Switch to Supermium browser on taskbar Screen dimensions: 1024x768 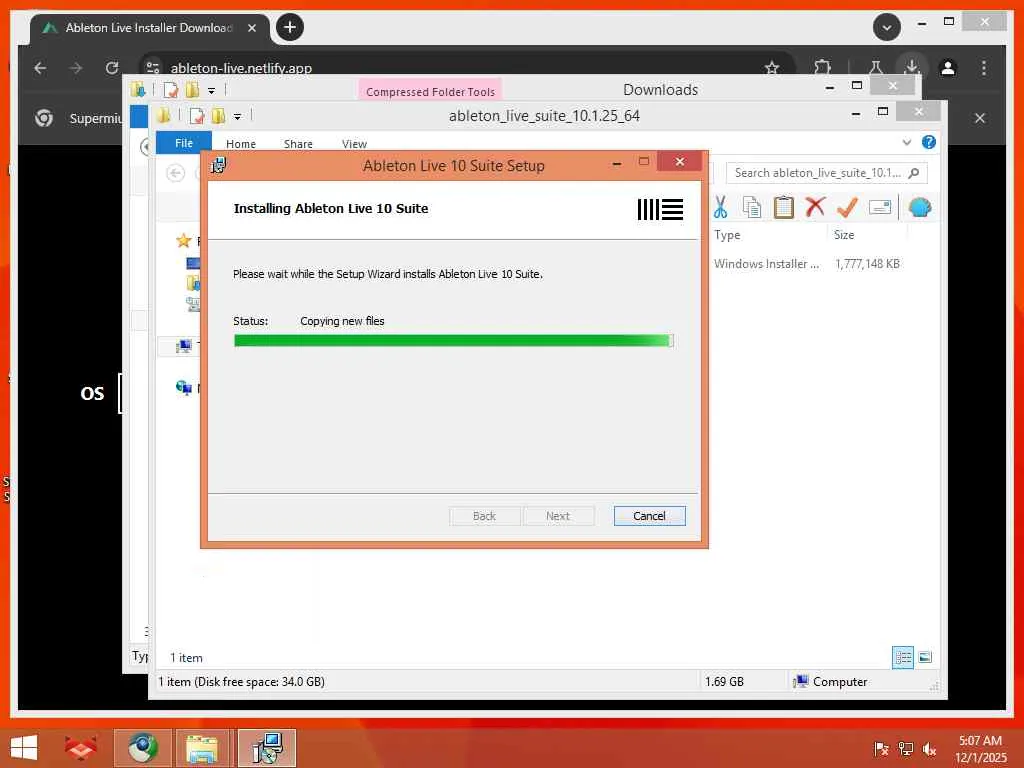[142, 748]
